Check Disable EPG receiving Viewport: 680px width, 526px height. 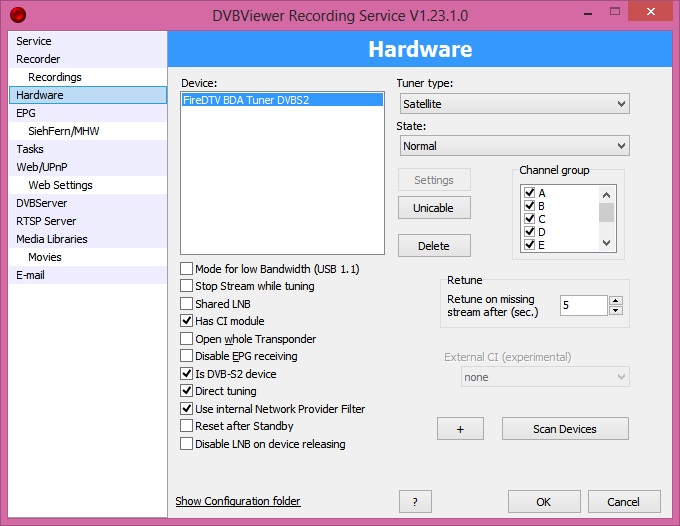tap(186, 356)
